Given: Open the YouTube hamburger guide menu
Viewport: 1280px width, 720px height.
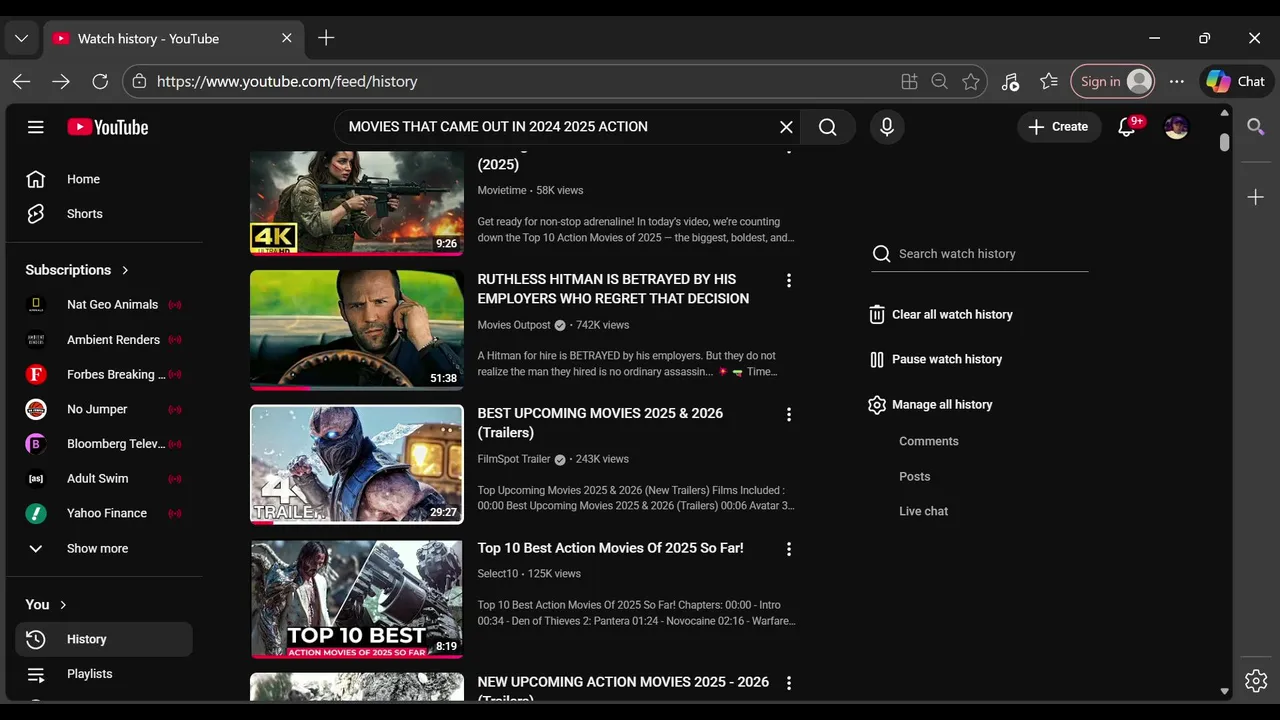Looking at the screenshot, I should 36,127.
